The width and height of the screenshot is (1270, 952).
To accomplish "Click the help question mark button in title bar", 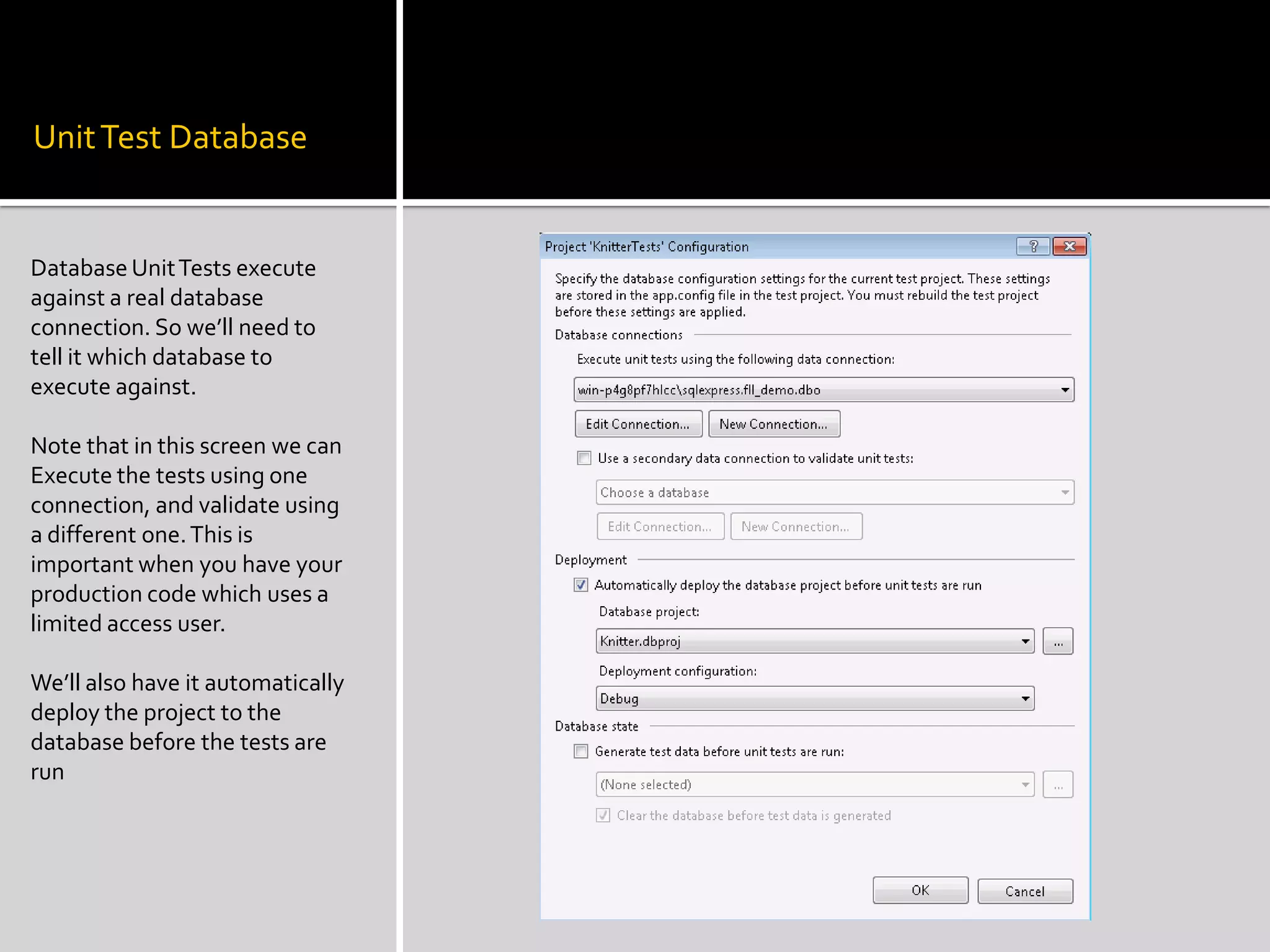I will (1033, 247).
